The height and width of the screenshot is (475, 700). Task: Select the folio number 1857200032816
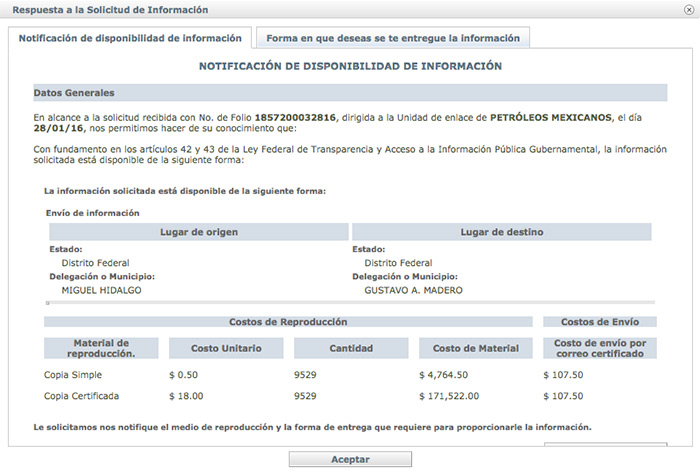click(x=296, y=117)
